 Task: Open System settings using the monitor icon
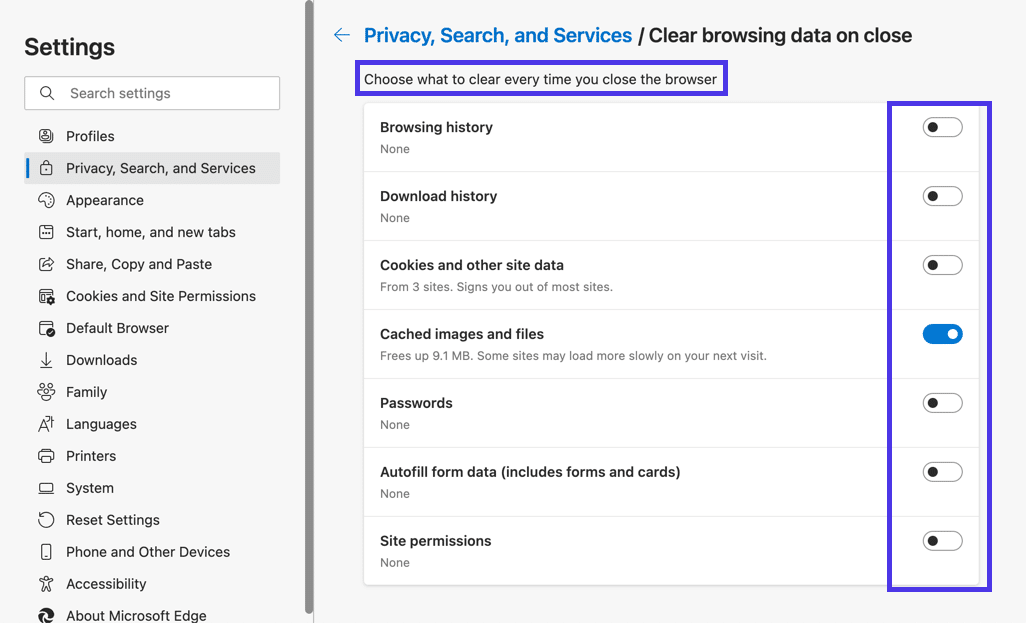click(44, 488)
